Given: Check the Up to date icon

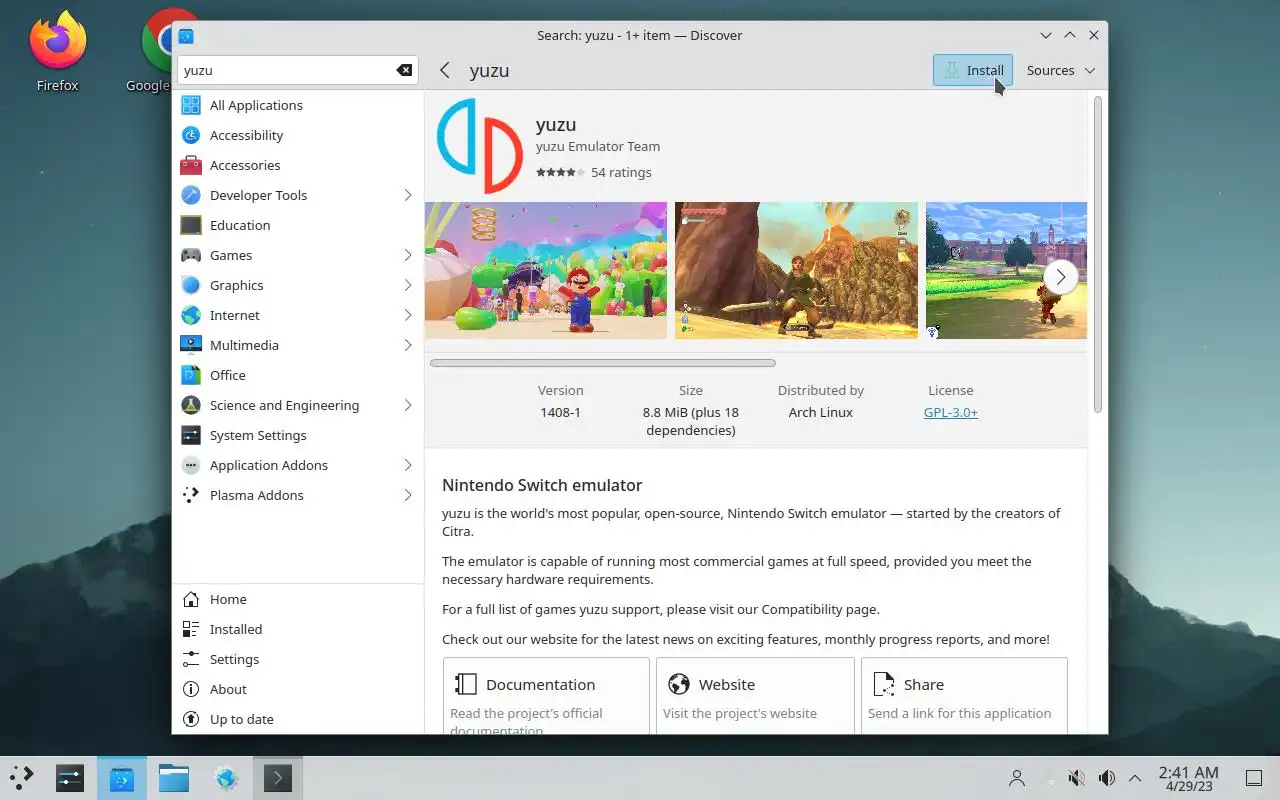Looking at the screenshot, I should (191, 719).
